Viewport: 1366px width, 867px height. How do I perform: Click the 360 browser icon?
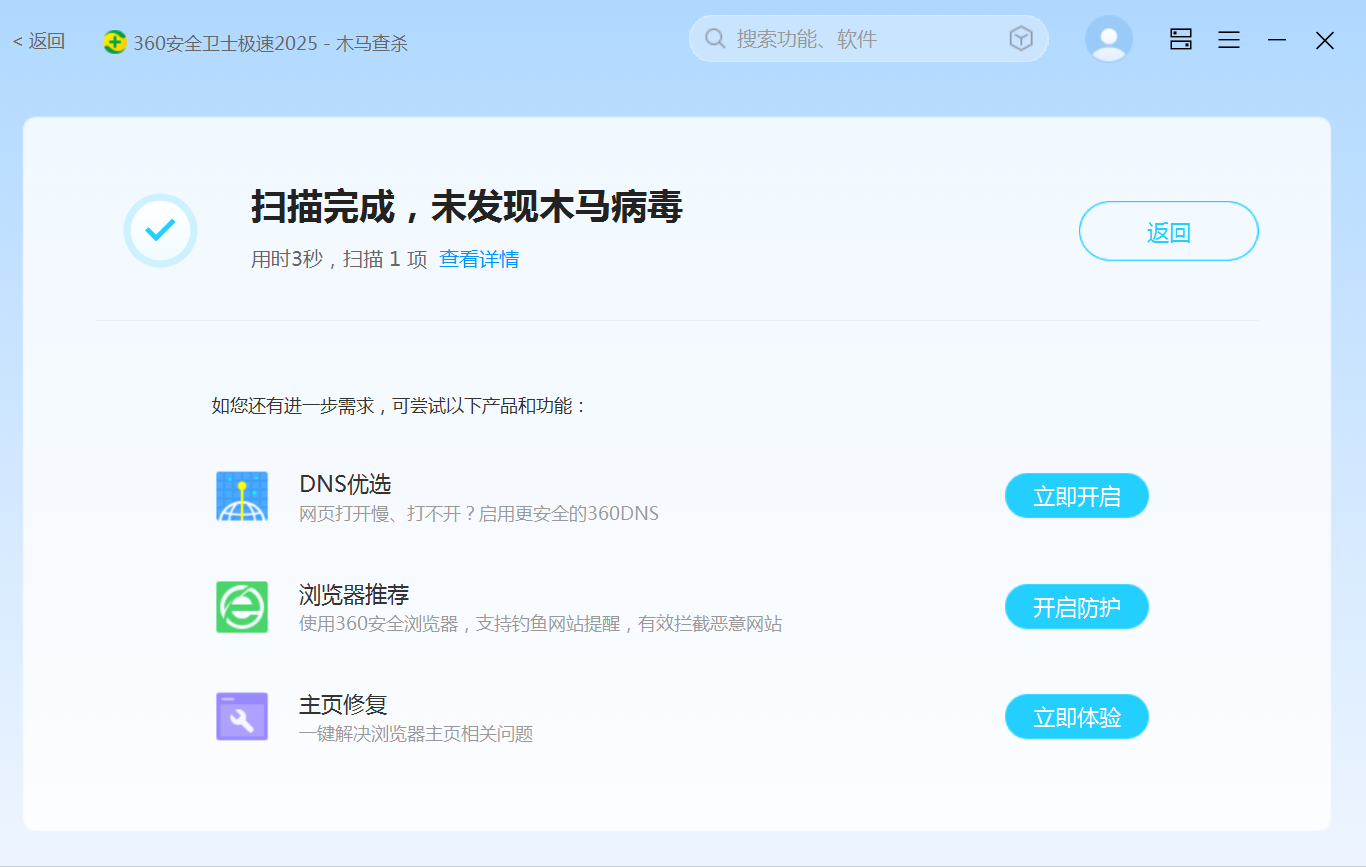242,607
